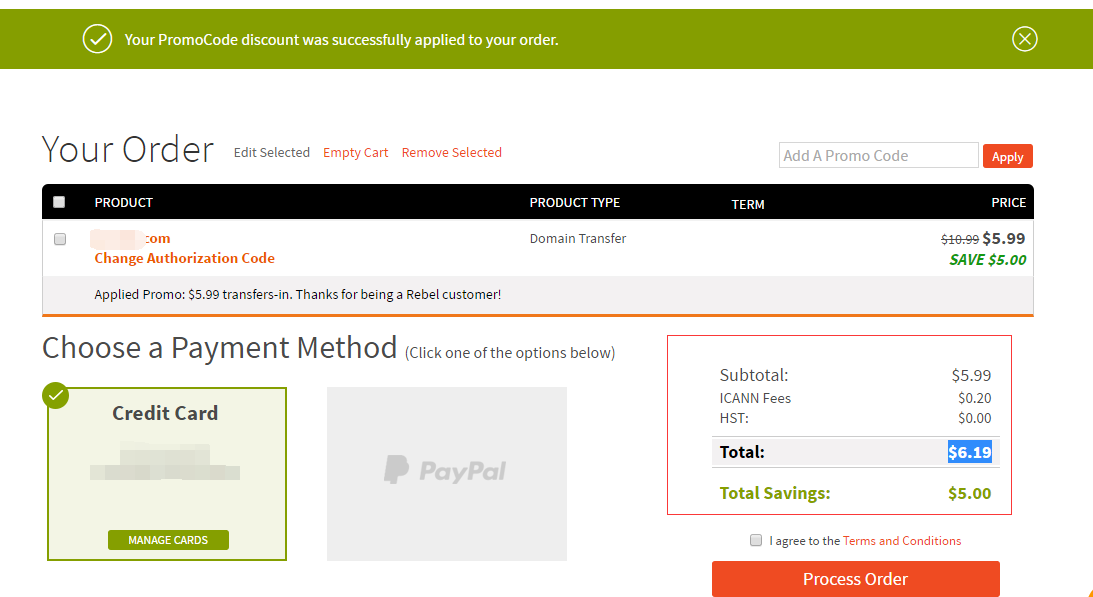Open Manage Cards
Screen dimensions: 1093x597
pos(168,540)
